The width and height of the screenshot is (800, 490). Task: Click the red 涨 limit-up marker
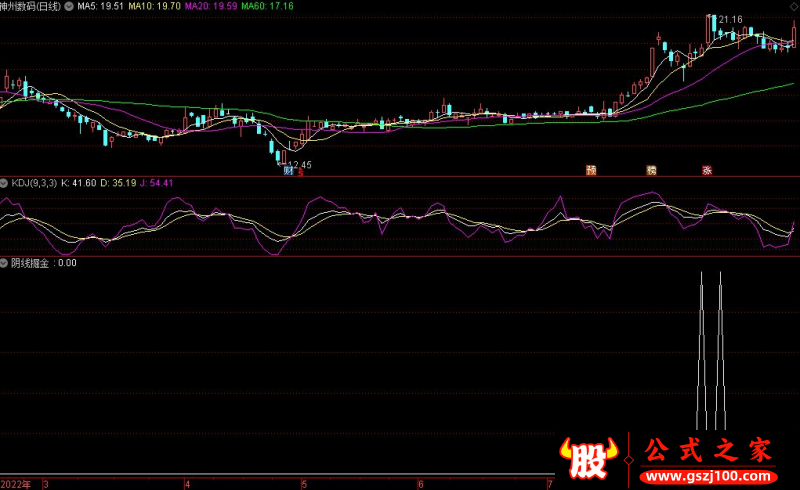pyautogui.click(x=707, y=170)
